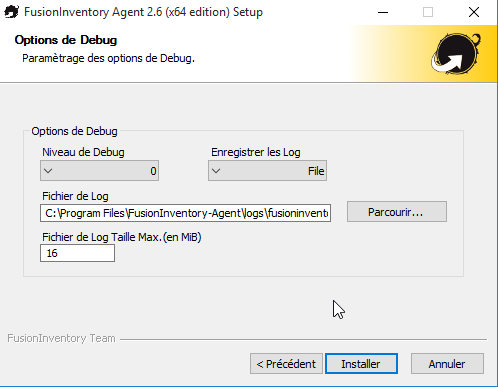Click the Fichier de Log path field

click(185, 213)
